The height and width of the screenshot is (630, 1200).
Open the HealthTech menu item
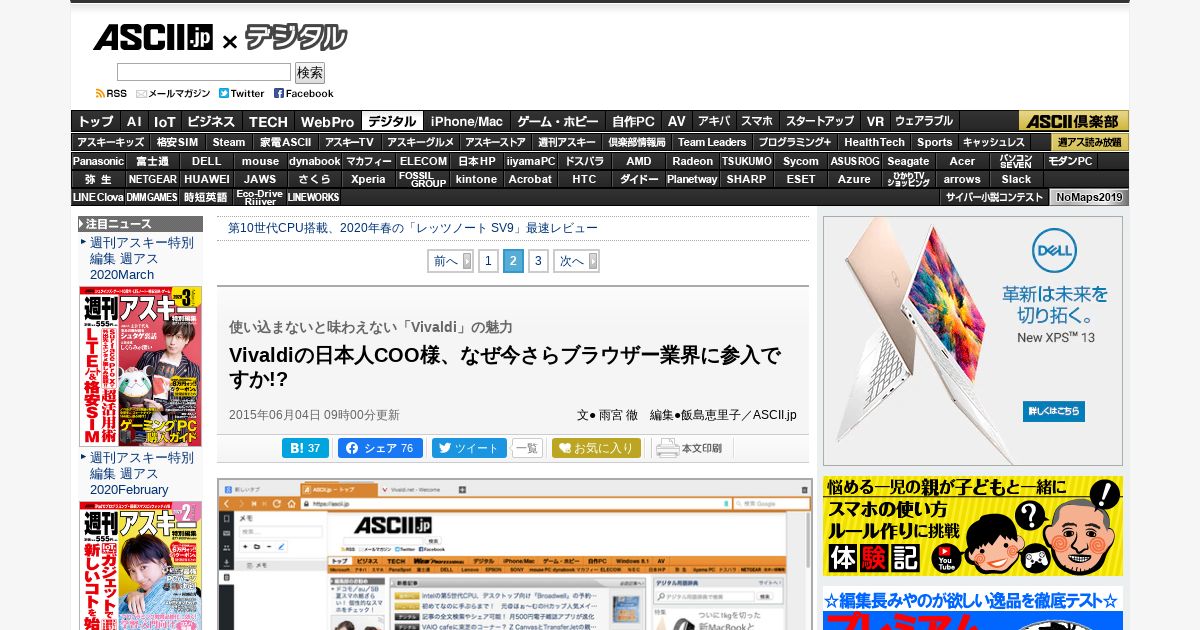click(x=874, y=142)
